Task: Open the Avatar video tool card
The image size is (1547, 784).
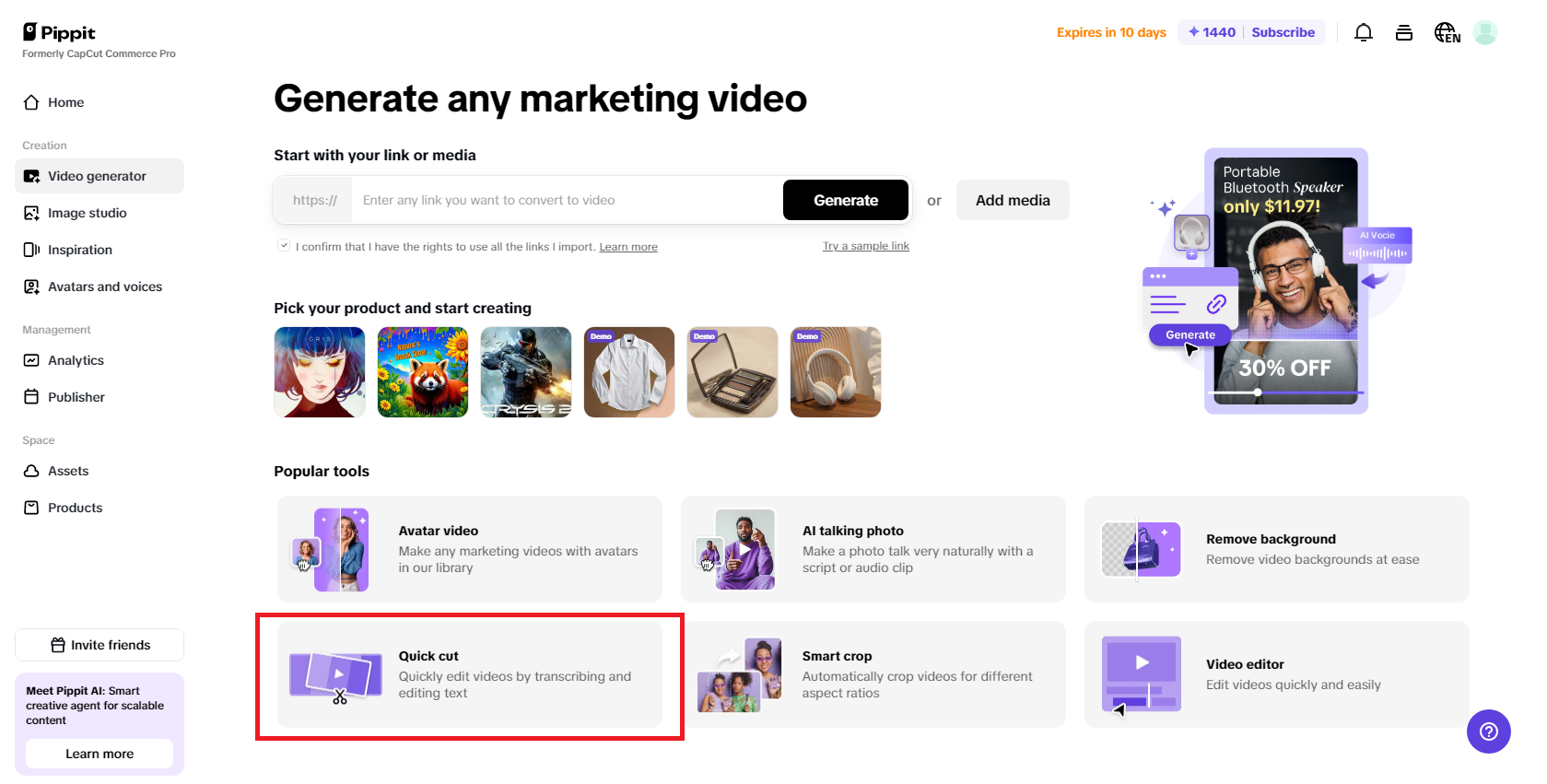Action: pyautogui.click(x=470, y=549)
